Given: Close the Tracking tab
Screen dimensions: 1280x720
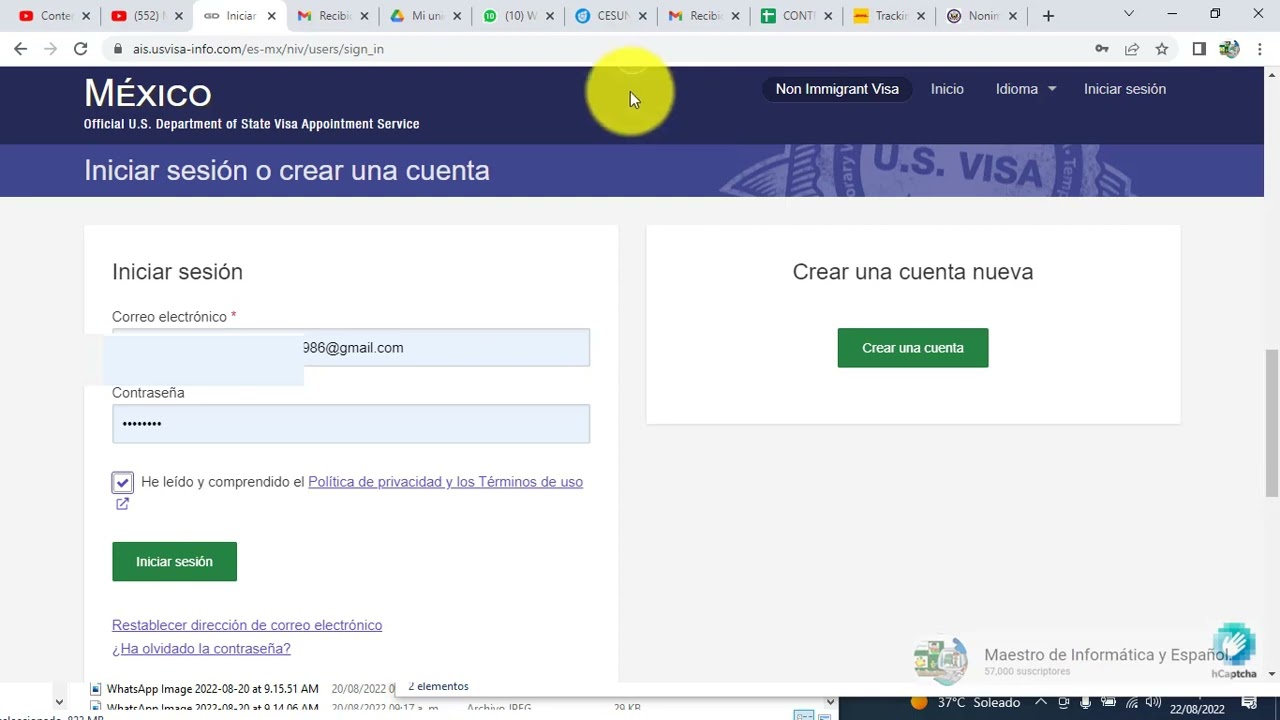Looking at the screenshot, I should [920, 16].
